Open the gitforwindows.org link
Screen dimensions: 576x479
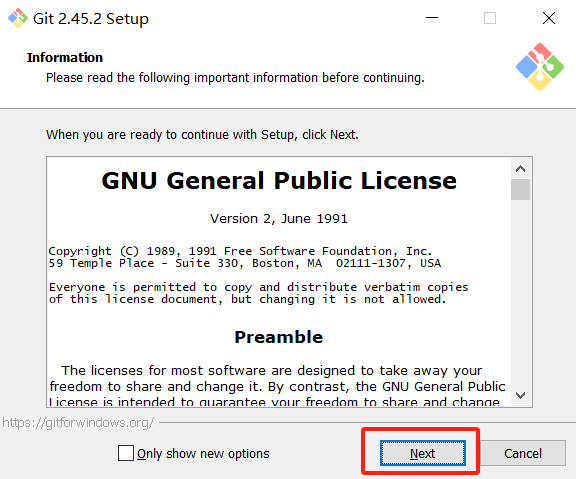click(x=78, y=423)
